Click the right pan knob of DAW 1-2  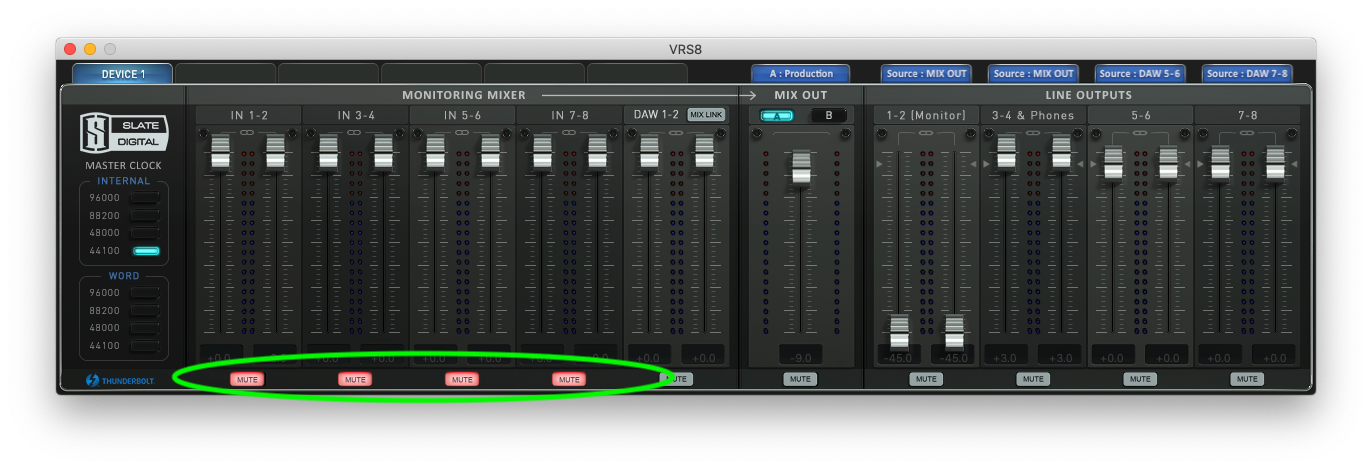click(x=721, y=133)
